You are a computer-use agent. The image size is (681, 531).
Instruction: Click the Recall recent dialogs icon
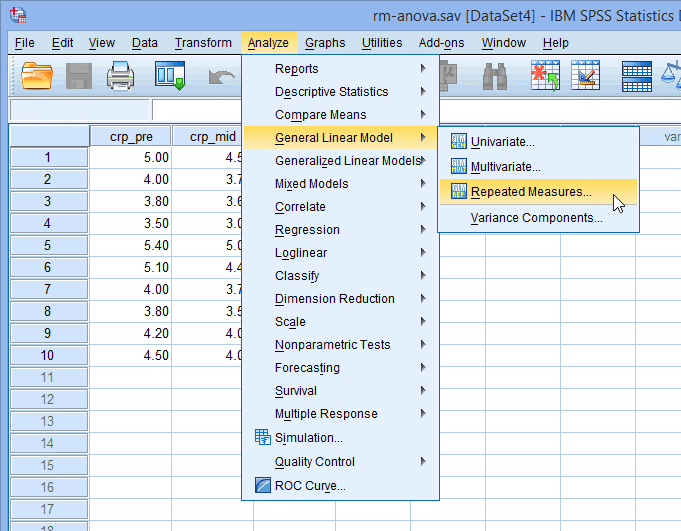click(170, 76)
